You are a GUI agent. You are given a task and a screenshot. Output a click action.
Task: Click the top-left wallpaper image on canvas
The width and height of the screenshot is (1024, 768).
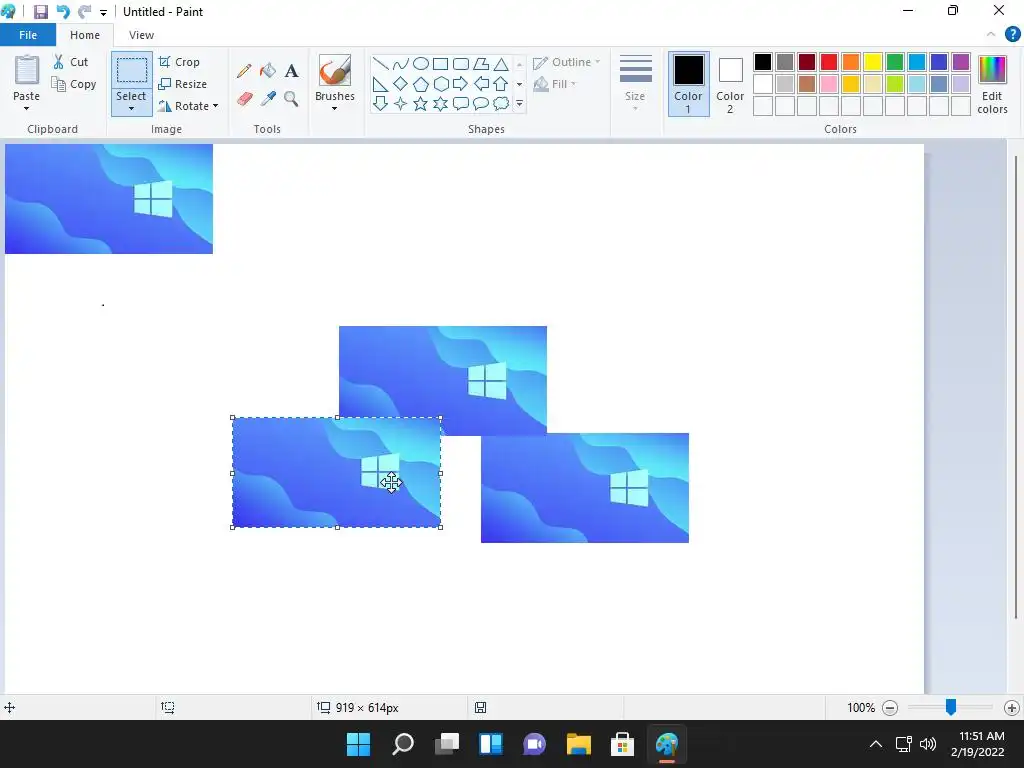108,199
